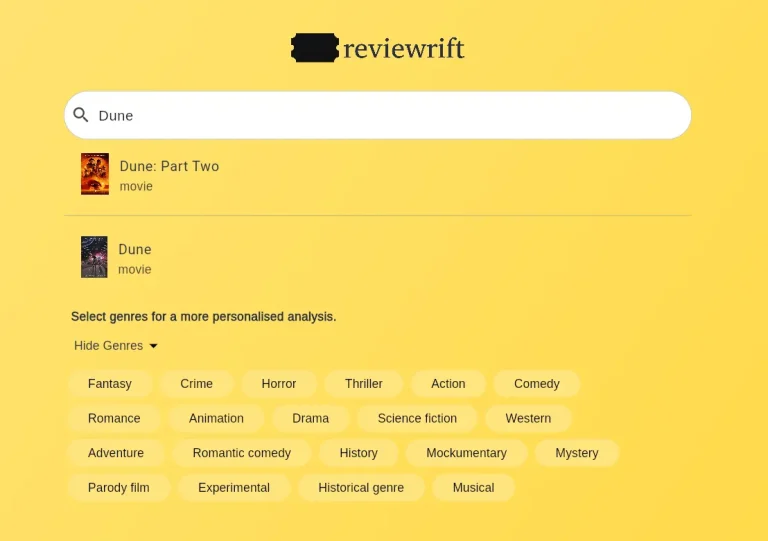The height and width of the screenshot is (541, 768).
Task: Open the Dune movie poster thumbnail
Action: click(x=94, y=257)
